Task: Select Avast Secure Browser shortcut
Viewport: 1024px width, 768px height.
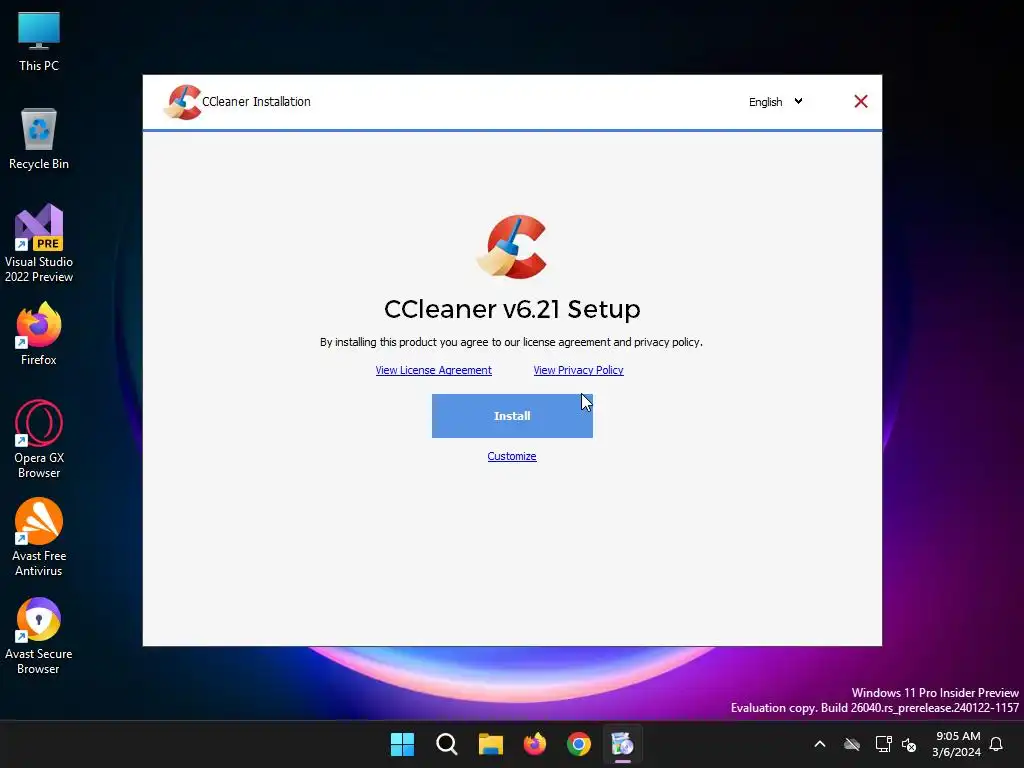Action: [x=39, y=635]
